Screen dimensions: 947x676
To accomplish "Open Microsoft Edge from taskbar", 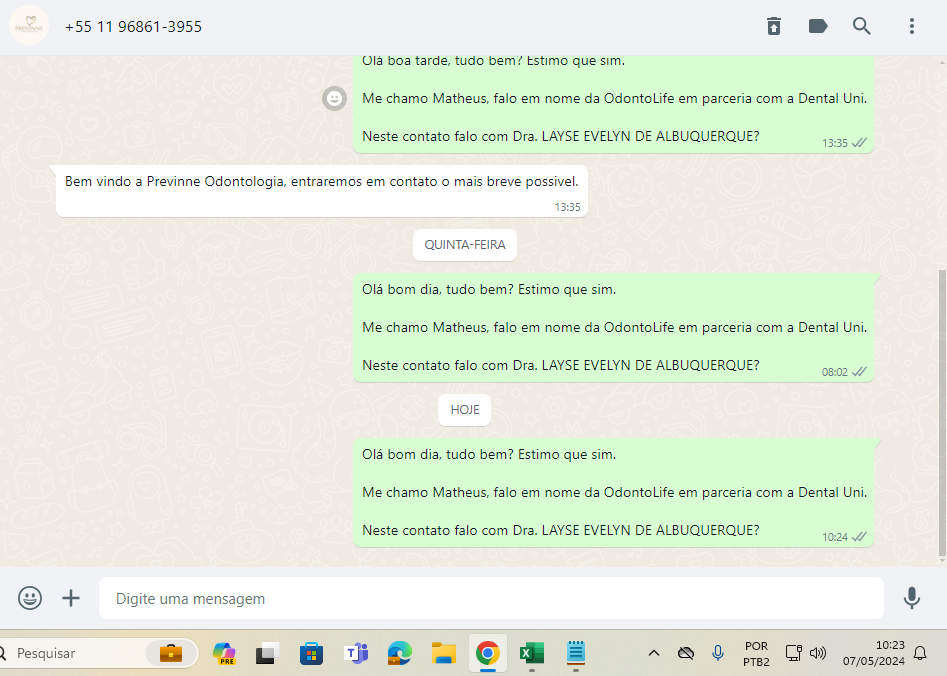I will (399, 654).
